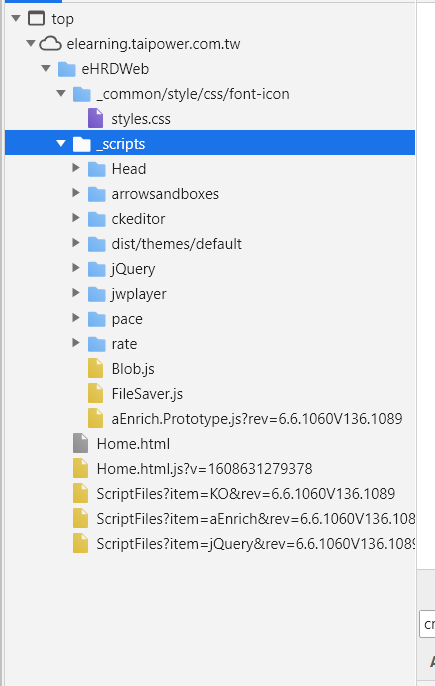Select the top tree label

[x=63, y=19]
